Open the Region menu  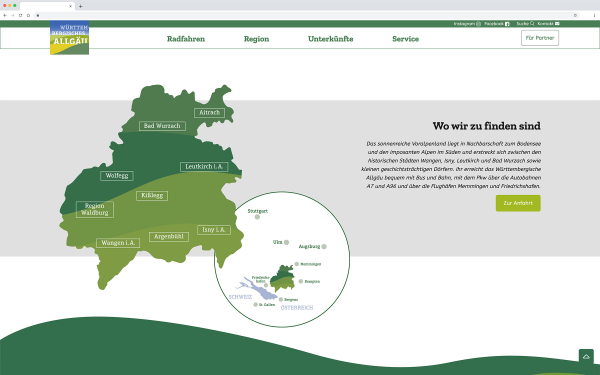tap(256, 39)
